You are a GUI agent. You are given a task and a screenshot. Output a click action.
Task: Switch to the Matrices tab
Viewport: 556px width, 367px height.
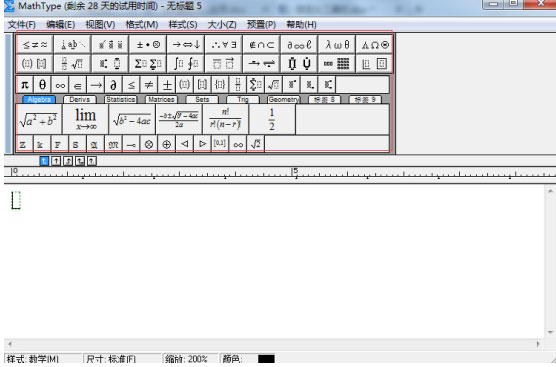(161, 100)
